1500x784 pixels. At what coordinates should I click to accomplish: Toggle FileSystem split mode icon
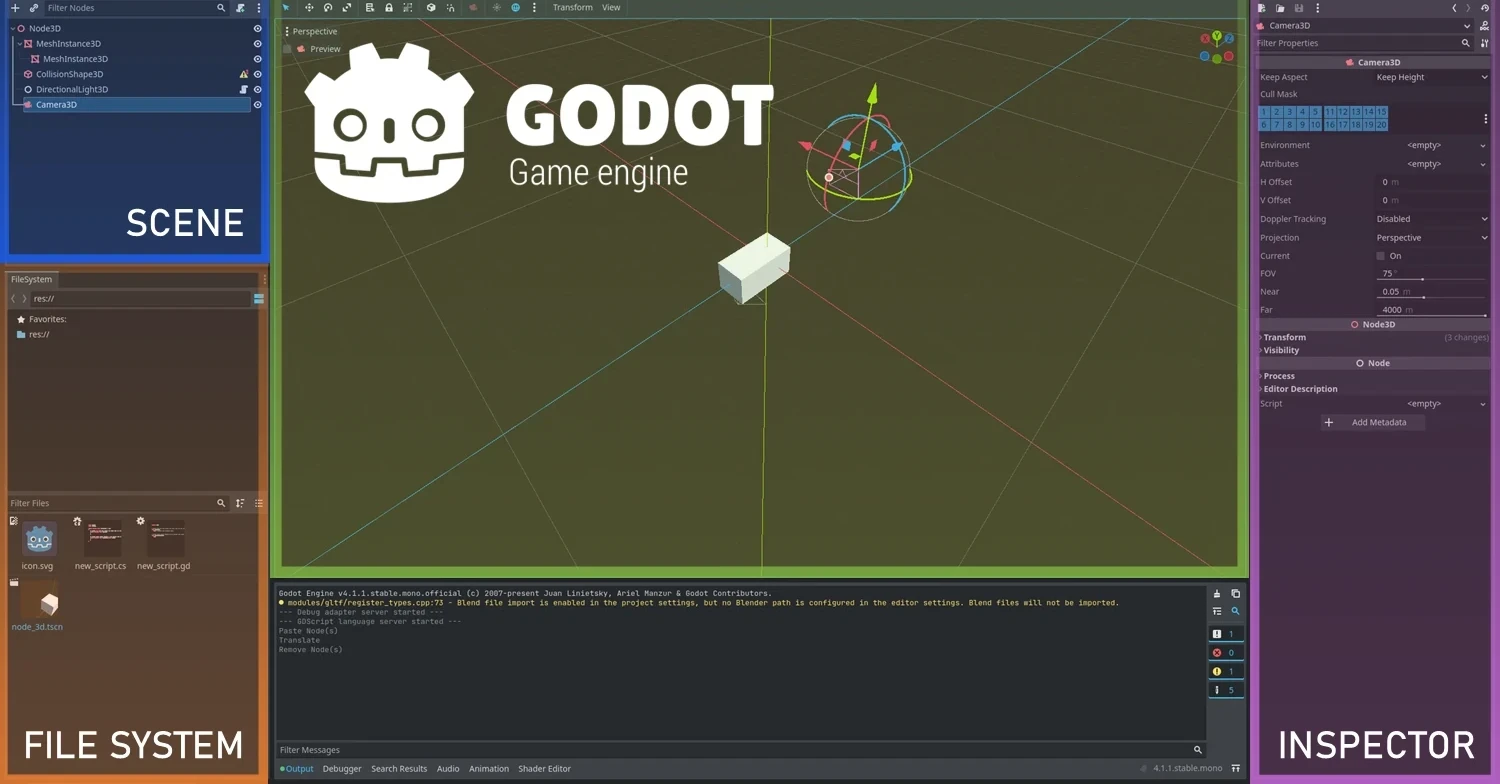coord(259,299)
